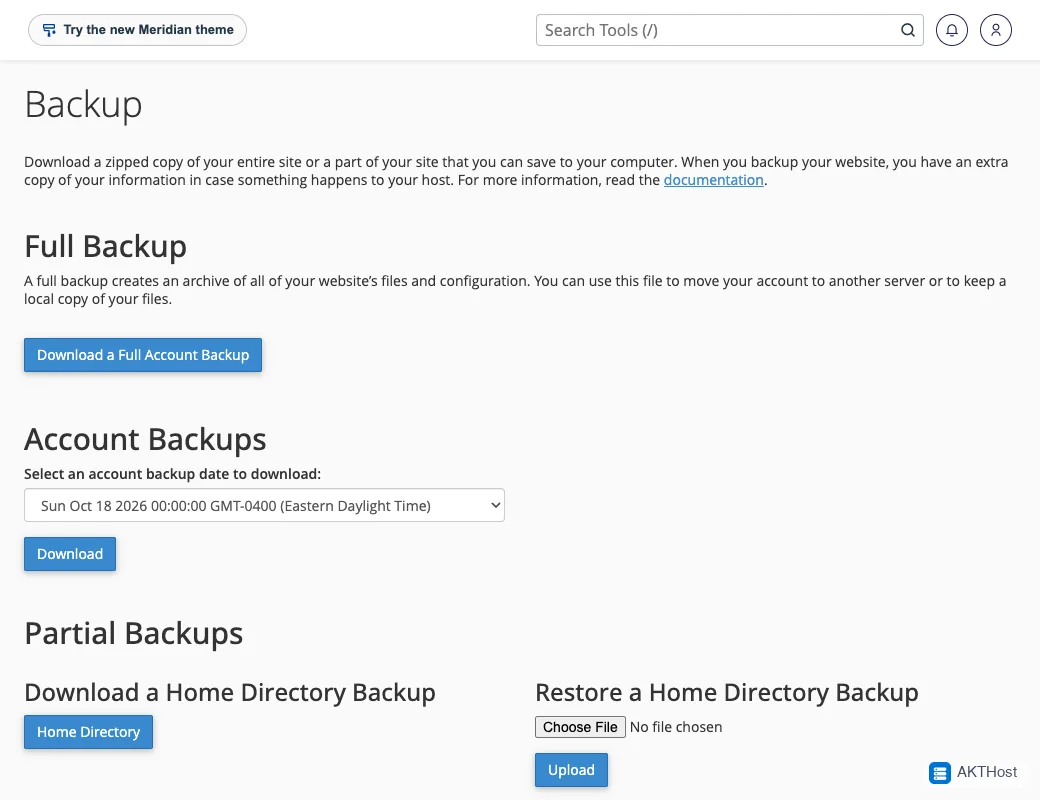Click 'Select an account backup date to download' label
Viewport: 1040px width, 800px height.
point(172,474)
